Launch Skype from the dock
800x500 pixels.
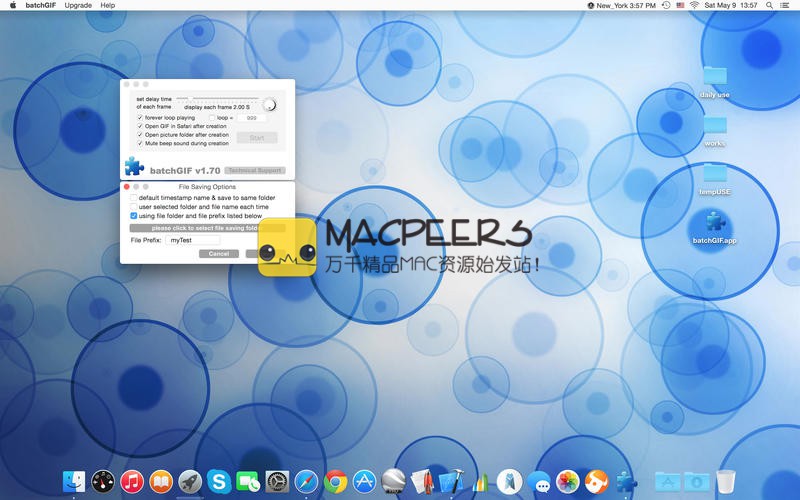(219, 481)
